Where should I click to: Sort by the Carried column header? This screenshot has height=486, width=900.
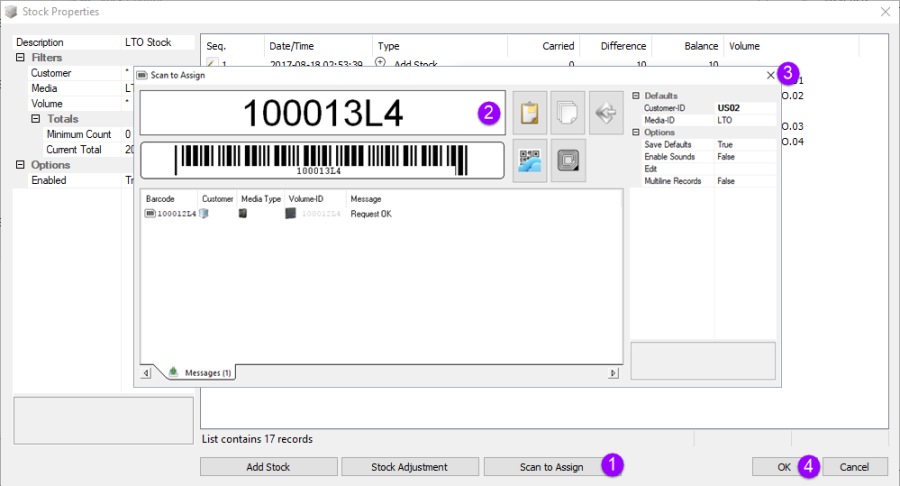coord(544,46)
